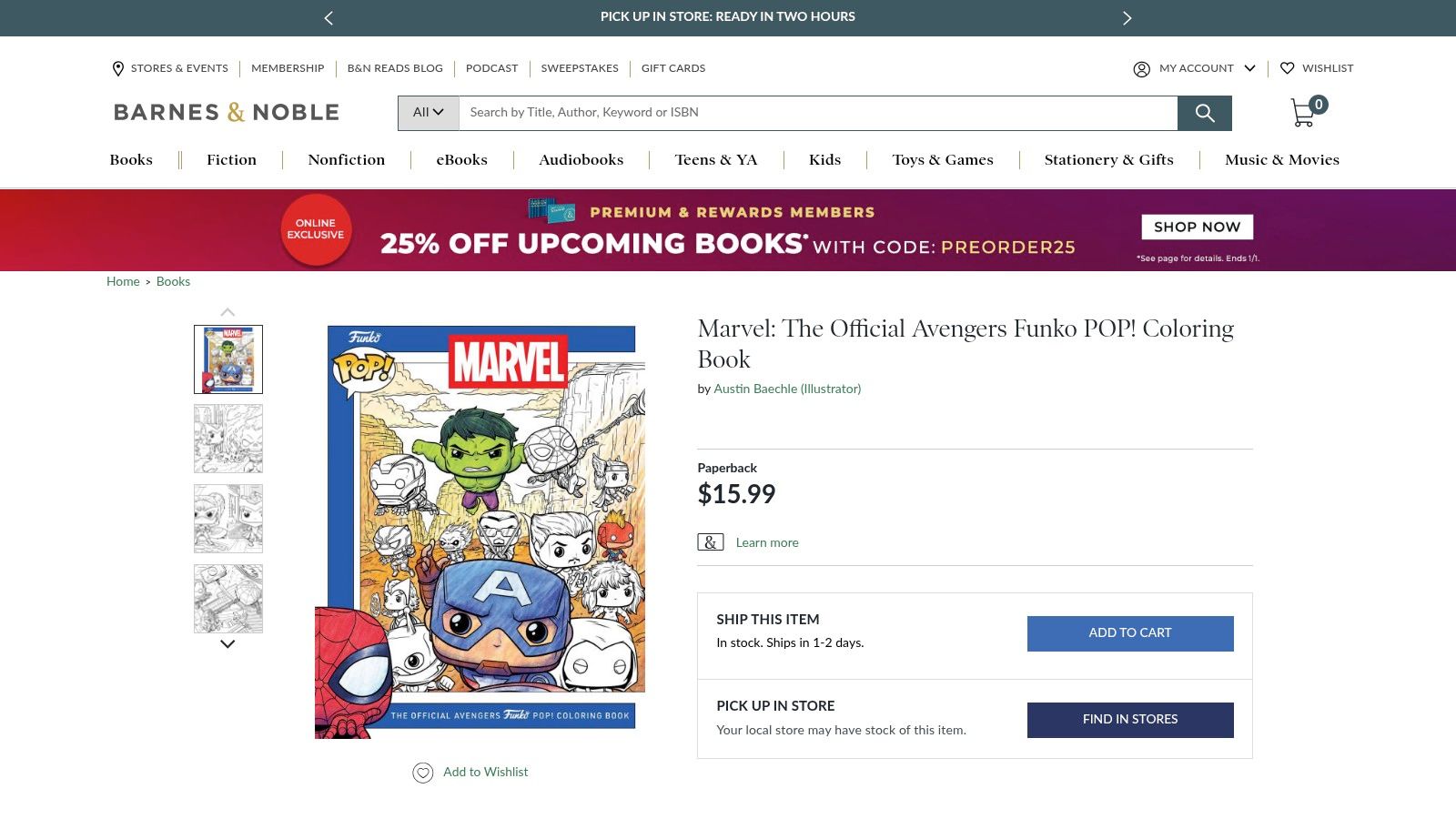Image resolution: width=1456 pixels, height=819 pixels.
Task: Open the store locator pin icon
Action: [x=118, y=68]
